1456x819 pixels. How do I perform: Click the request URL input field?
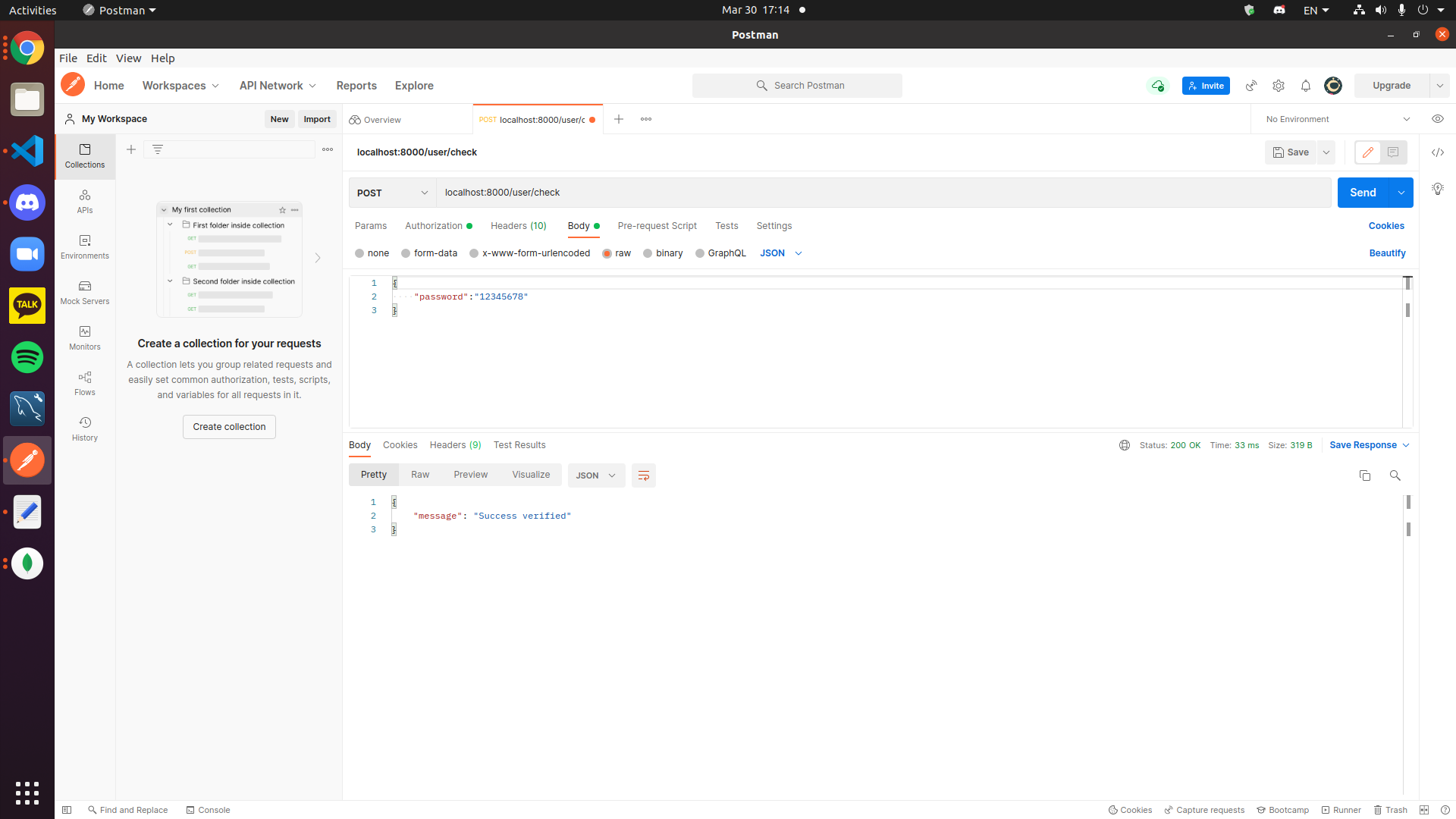883,193
